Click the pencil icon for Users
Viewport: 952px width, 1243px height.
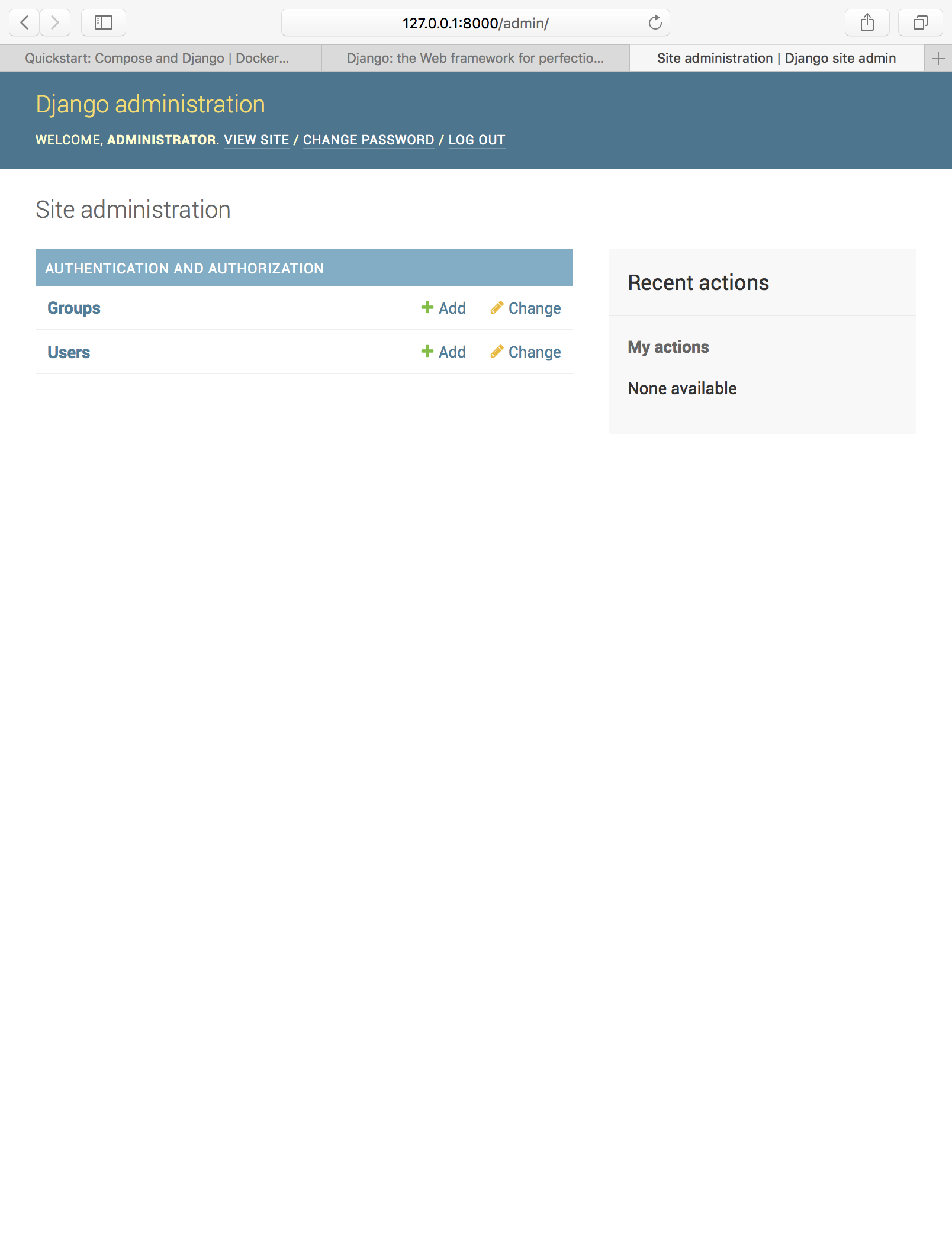pyautogui.click(x=497, y=352)
